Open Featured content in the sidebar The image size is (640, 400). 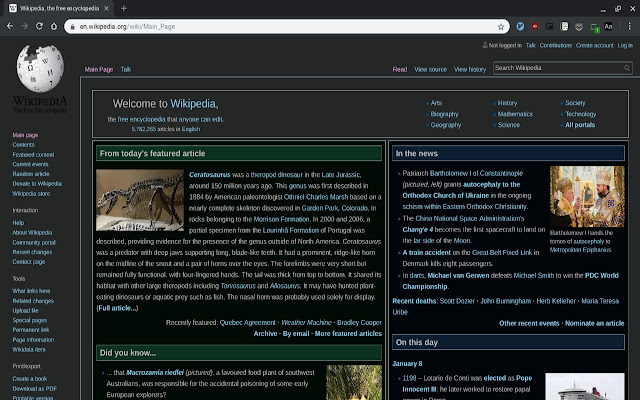point(33,155)
